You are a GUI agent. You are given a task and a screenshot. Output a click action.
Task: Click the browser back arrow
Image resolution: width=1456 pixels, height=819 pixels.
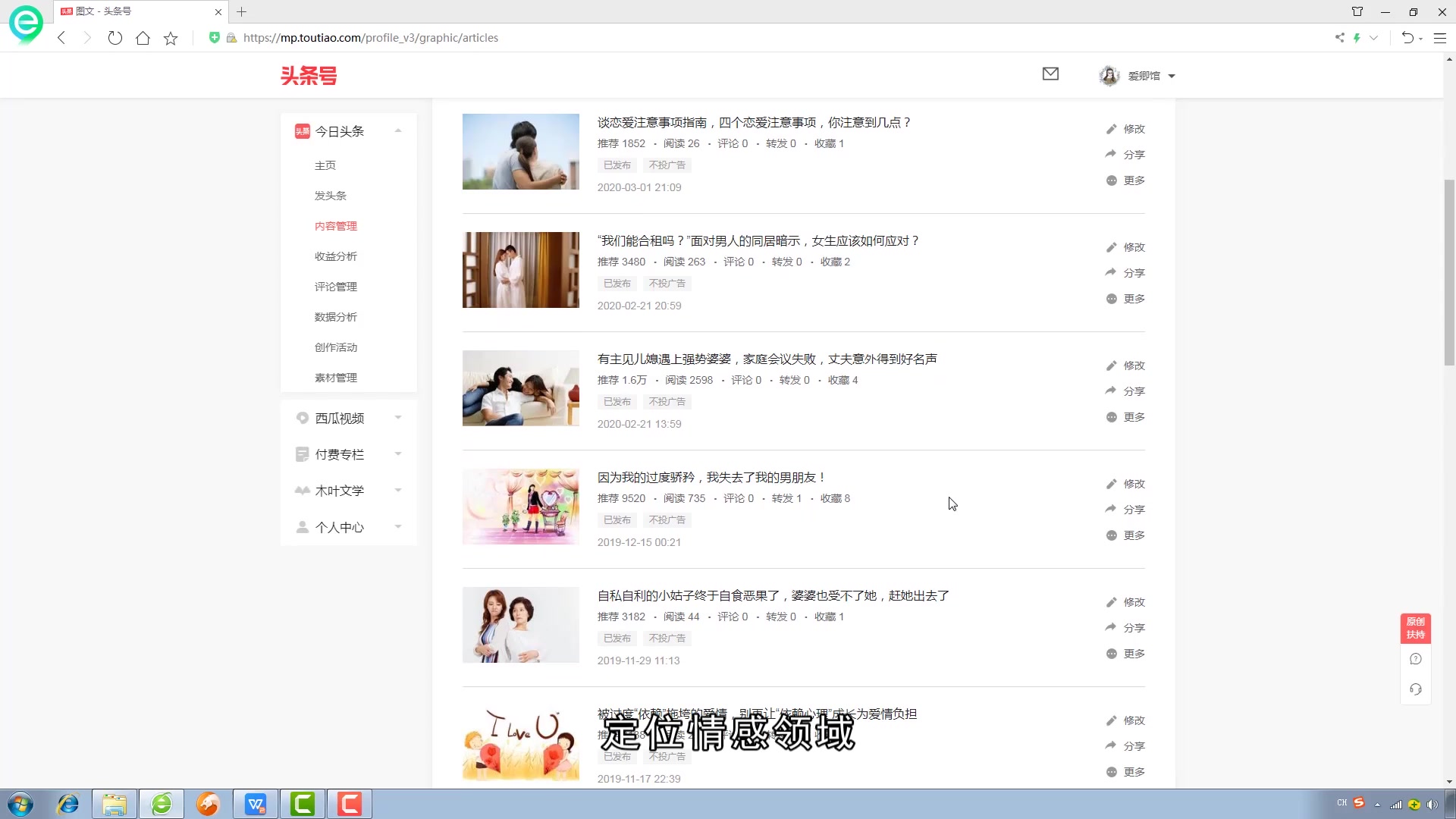coord(61,38)
